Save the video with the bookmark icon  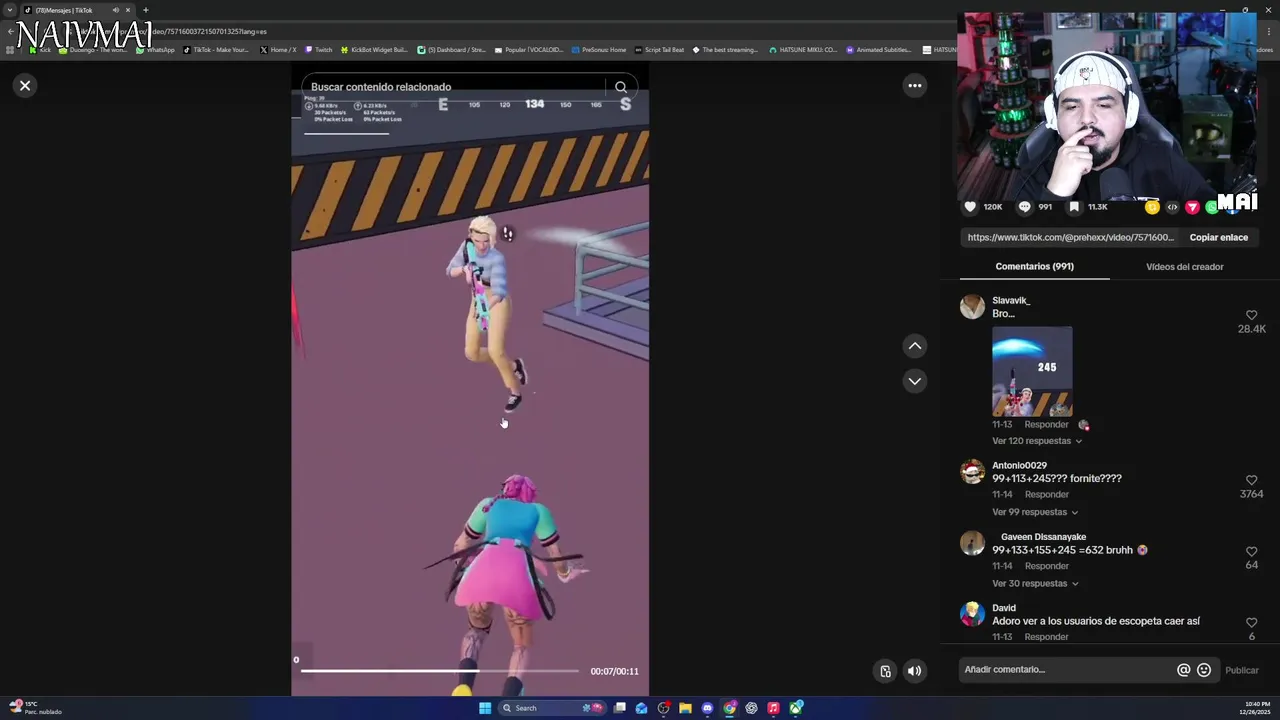1074,207
